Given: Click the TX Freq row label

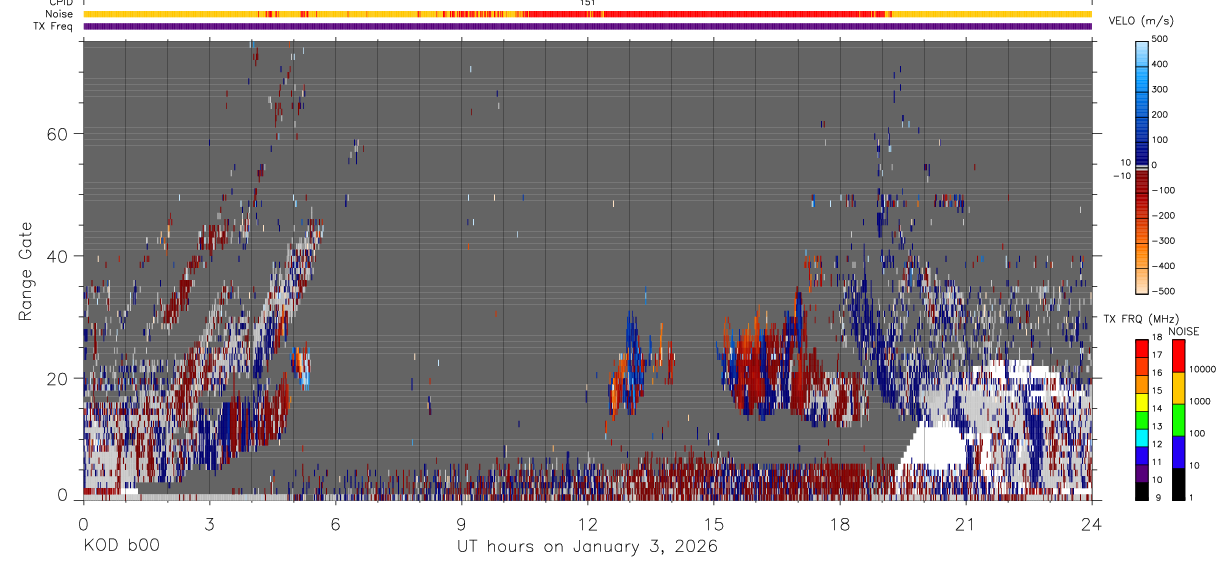Looking at the screenshot, I should click(54, 26).
